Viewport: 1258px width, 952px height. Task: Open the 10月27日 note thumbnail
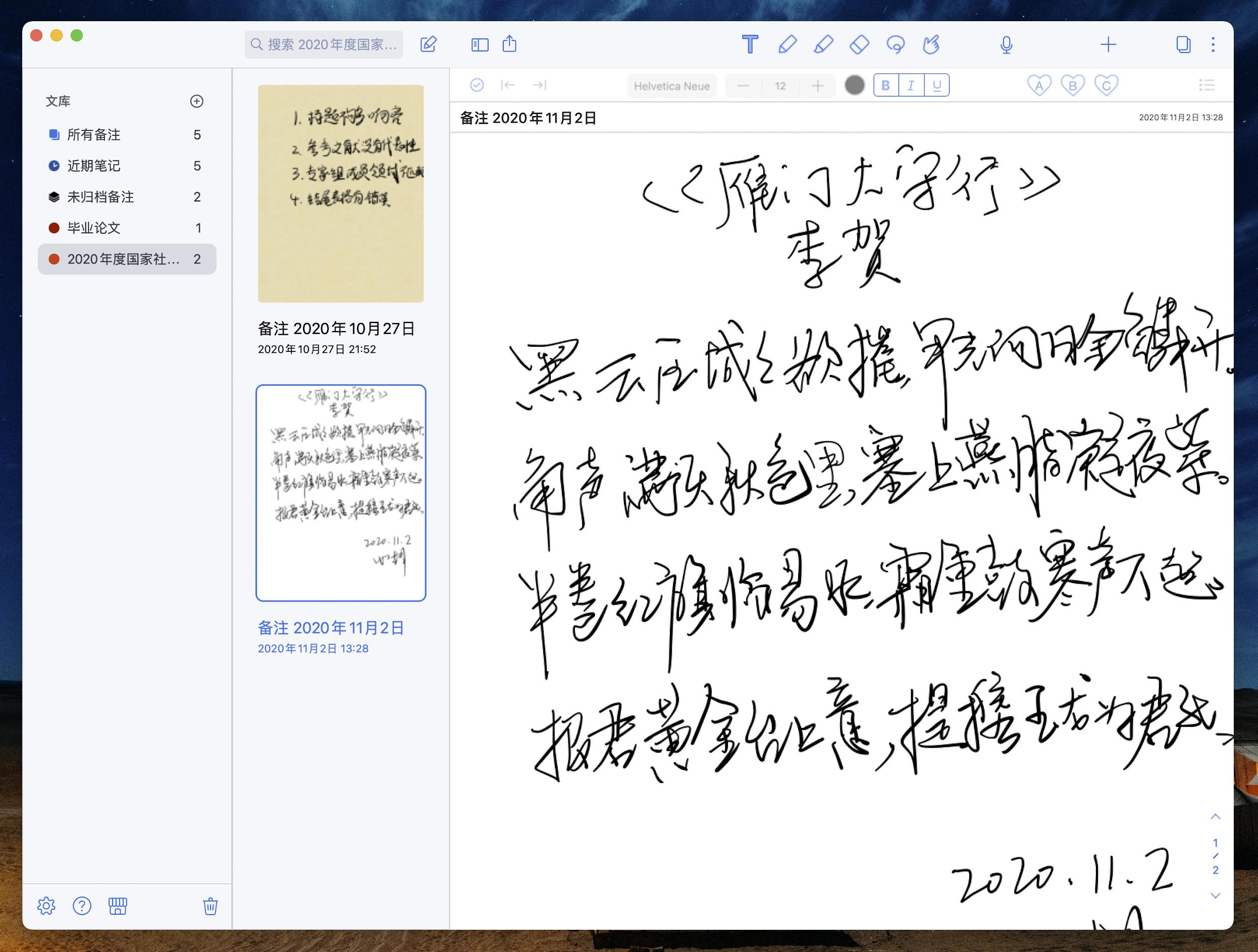point(340,193)
